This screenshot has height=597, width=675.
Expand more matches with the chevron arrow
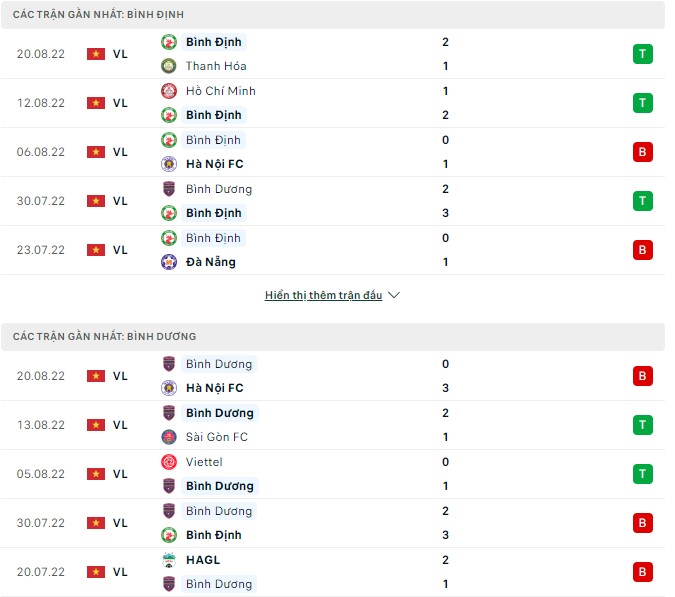[x=394, y=296]
